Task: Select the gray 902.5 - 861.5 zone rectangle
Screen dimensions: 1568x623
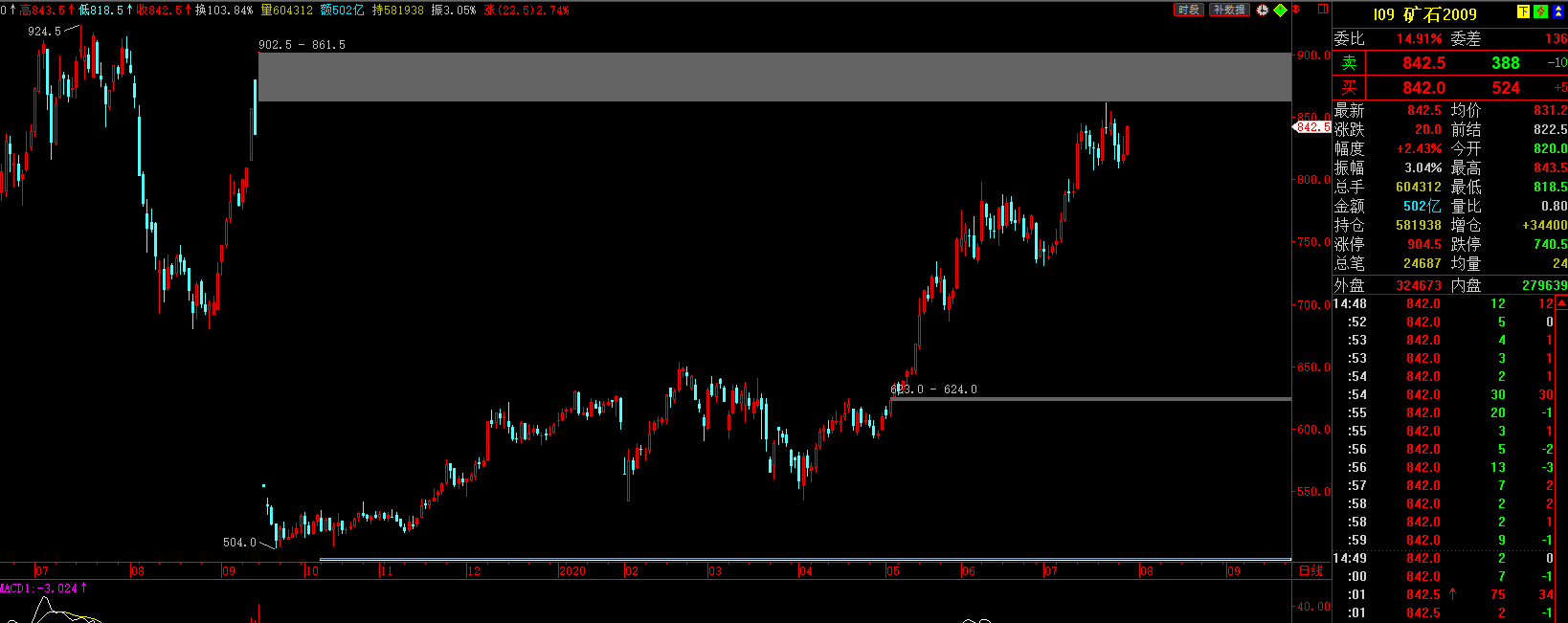Action: 774,77
